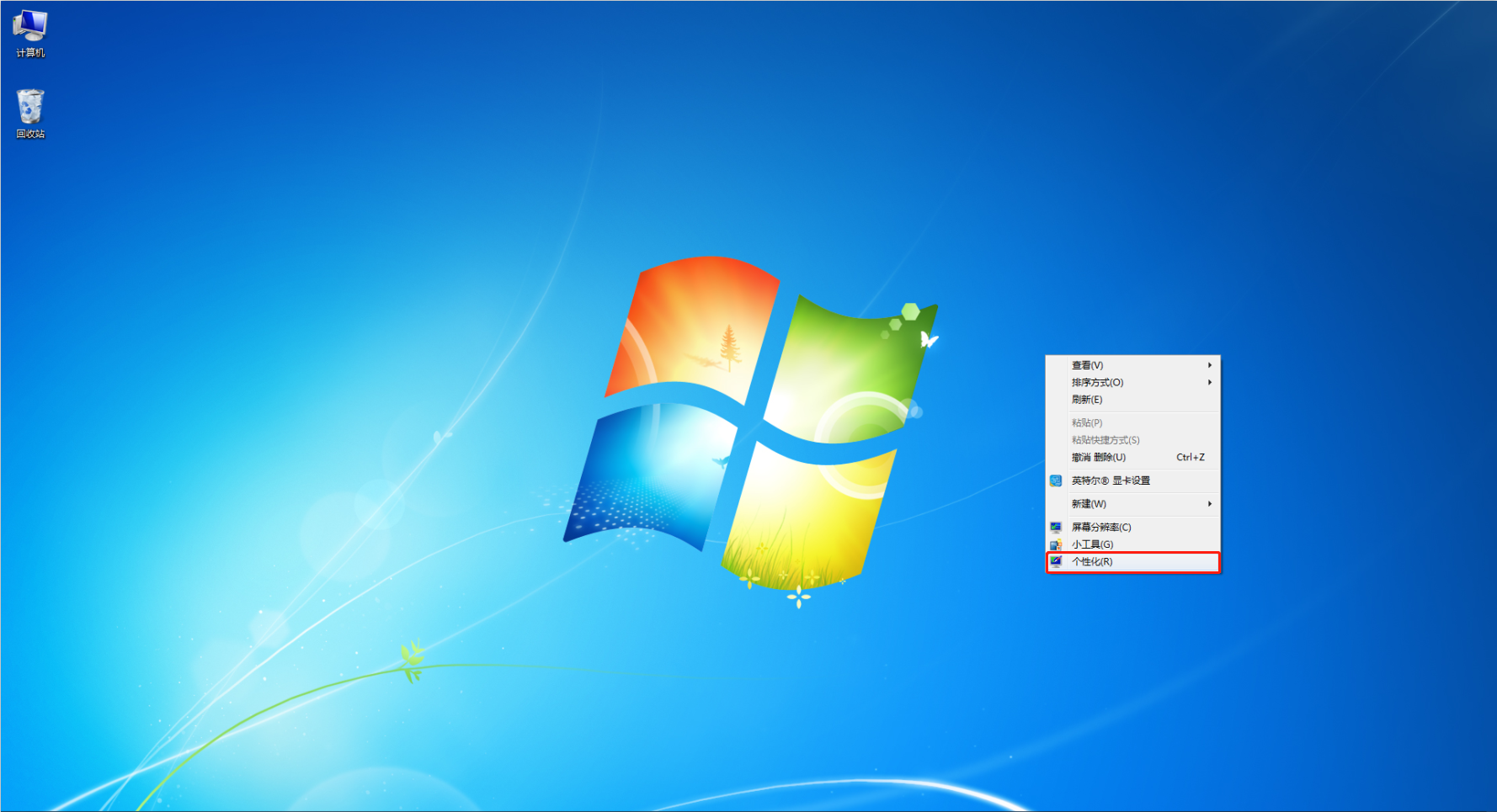Click the 英特尔 graphics settings icon

pyautogui.click(x=1056, y=480)
